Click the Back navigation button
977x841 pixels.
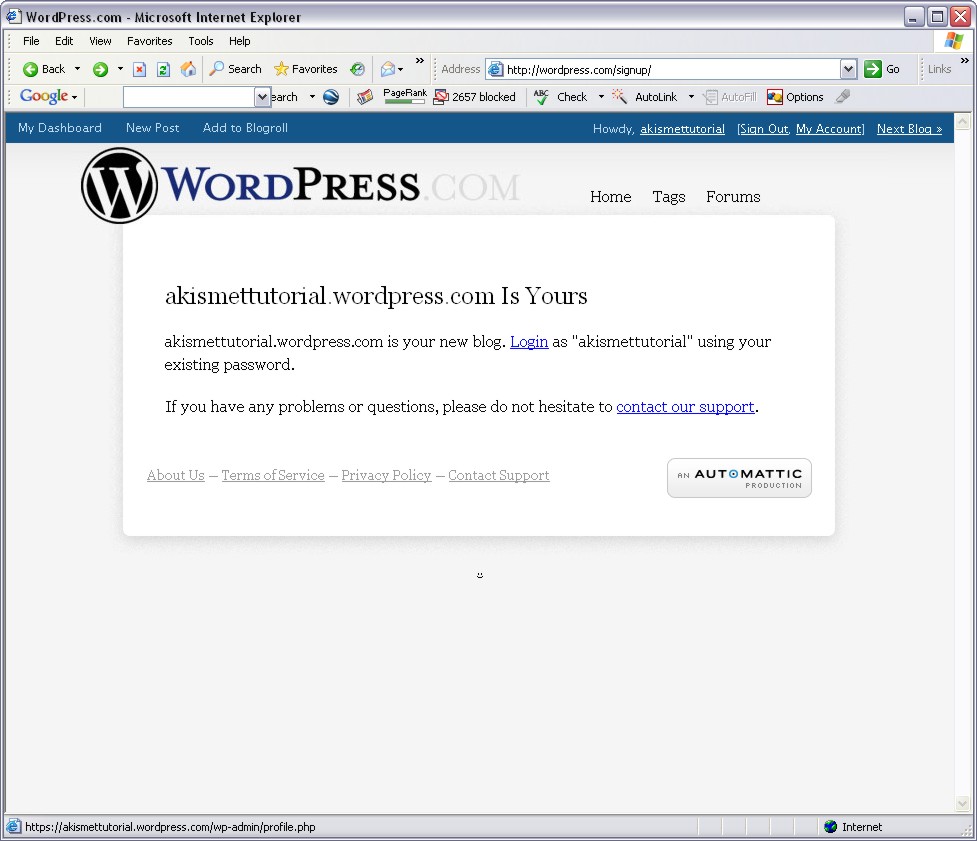(x=44, y=69)
